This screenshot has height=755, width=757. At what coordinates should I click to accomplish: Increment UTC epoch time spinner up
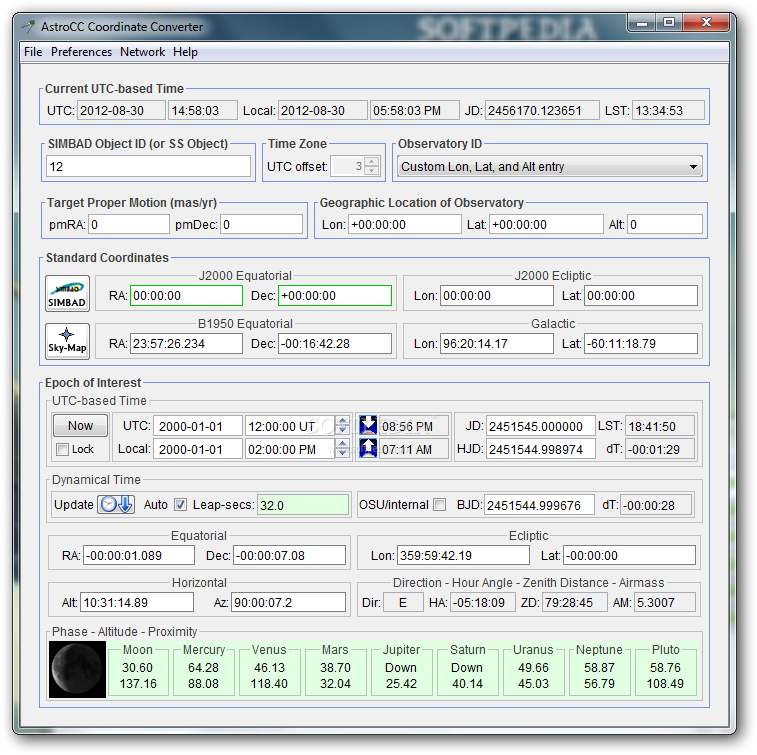point(342,421)
